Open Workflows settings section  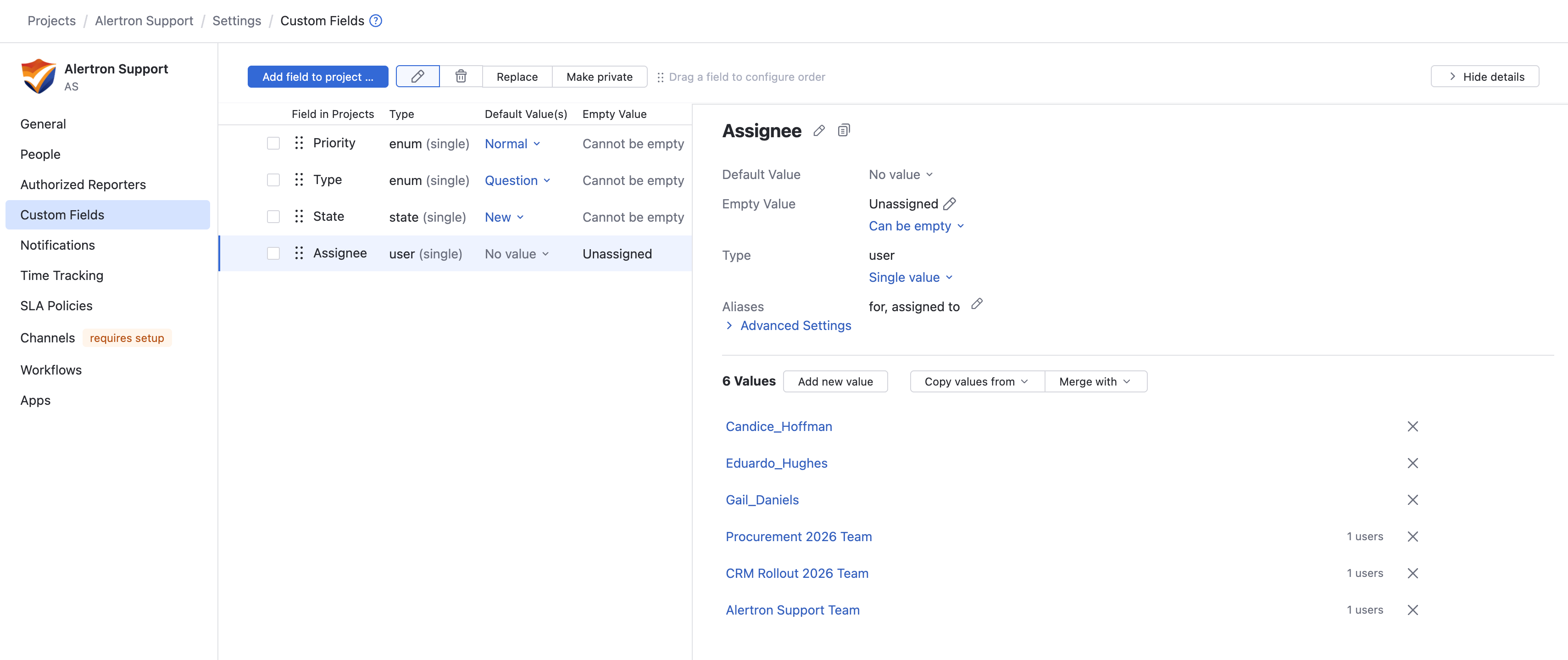click(51, 370)
